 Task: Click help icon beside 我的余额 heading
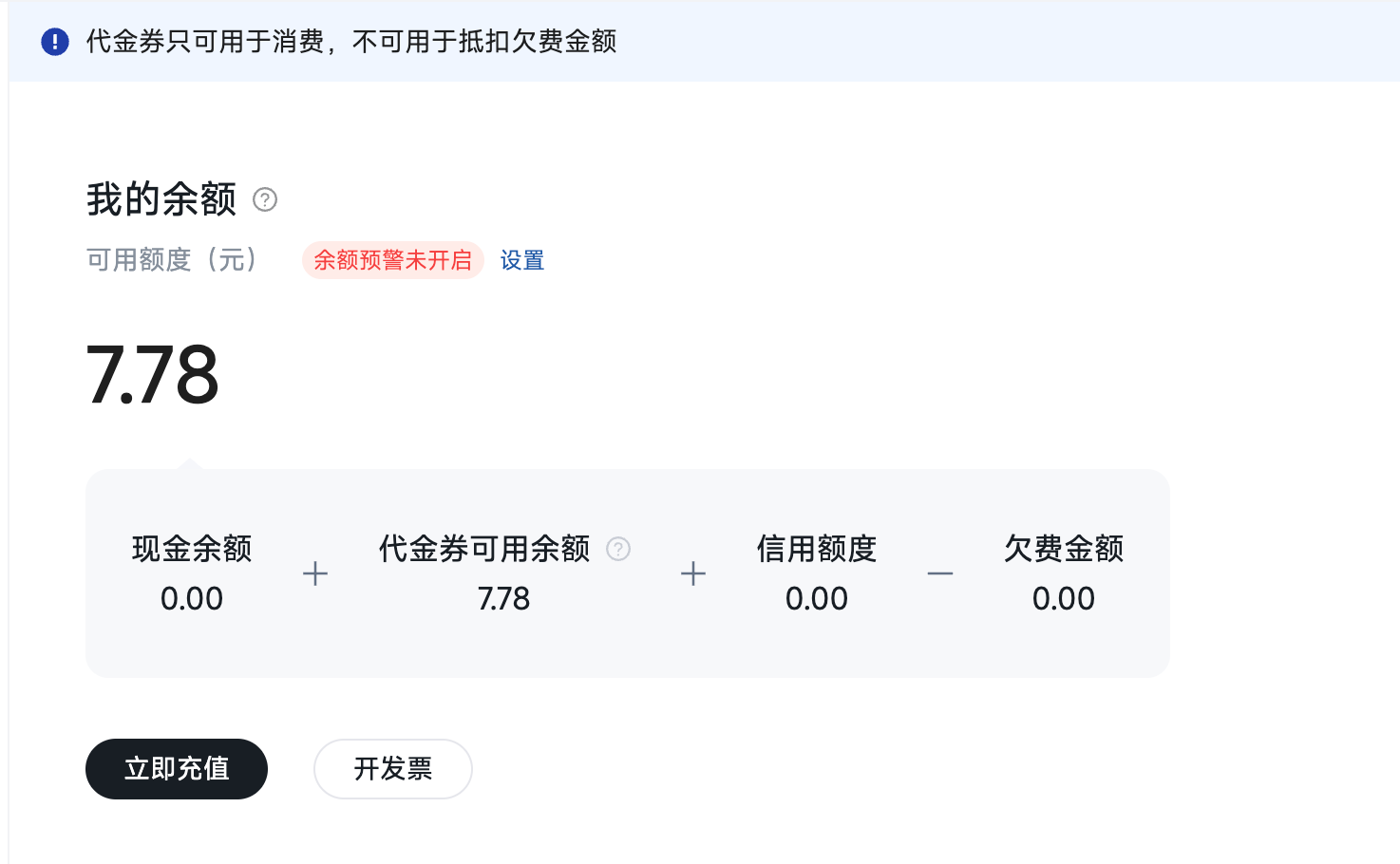point(265,200)
